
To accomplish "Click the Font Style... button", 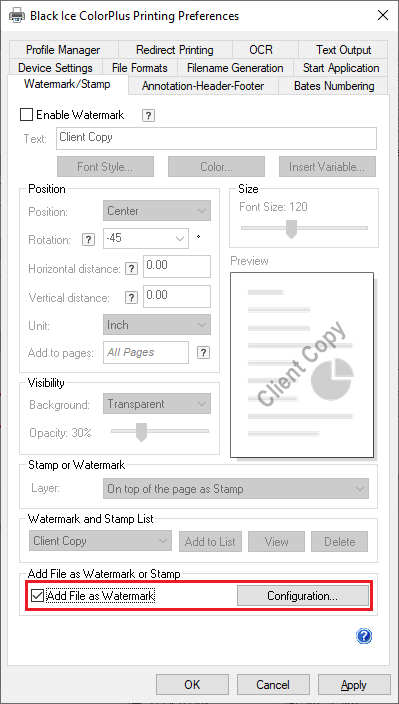I will click(x=105, y=167).
